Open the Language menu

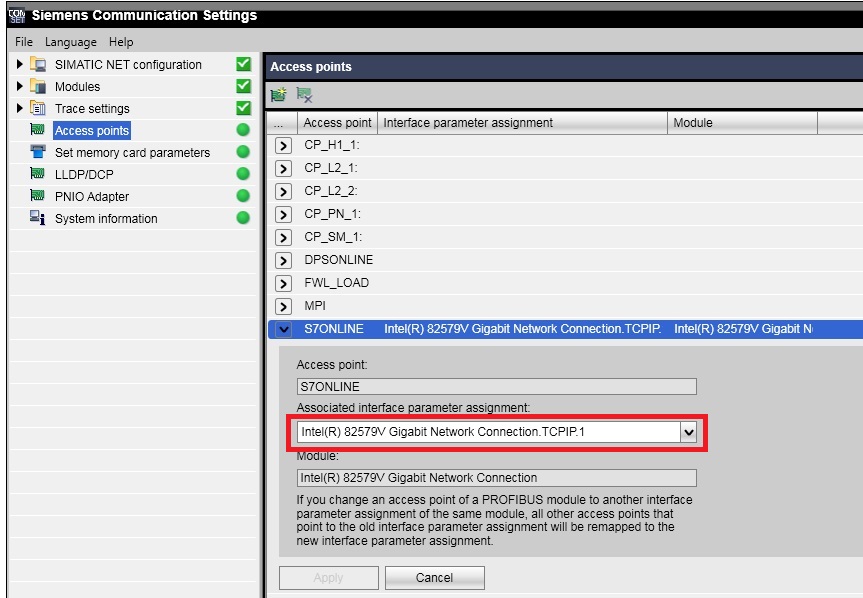coord(70,42)
